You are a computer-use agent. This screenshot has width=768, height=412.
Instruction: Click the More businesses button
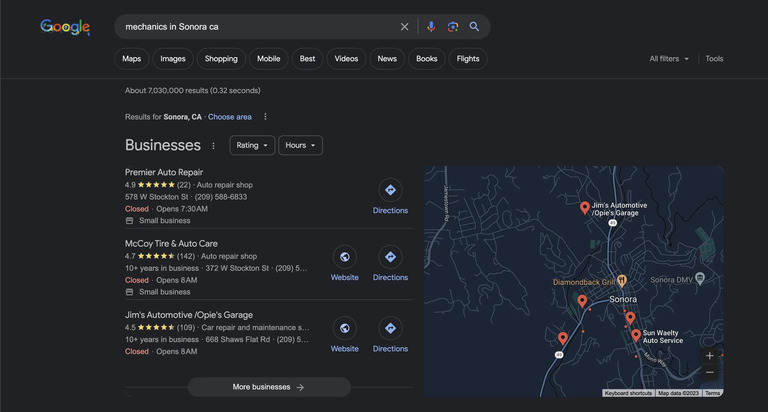(x=269, y=387)
